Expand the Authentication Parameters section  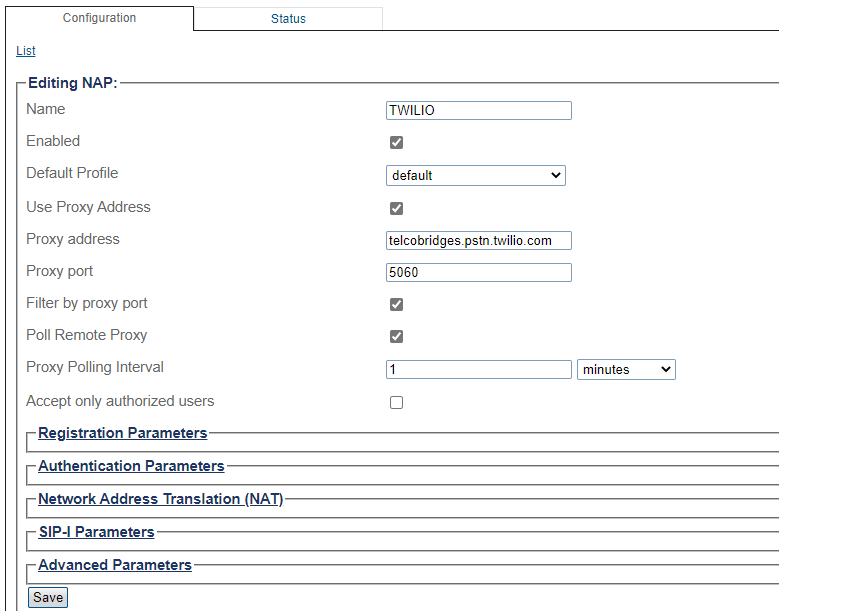point(131,466)
